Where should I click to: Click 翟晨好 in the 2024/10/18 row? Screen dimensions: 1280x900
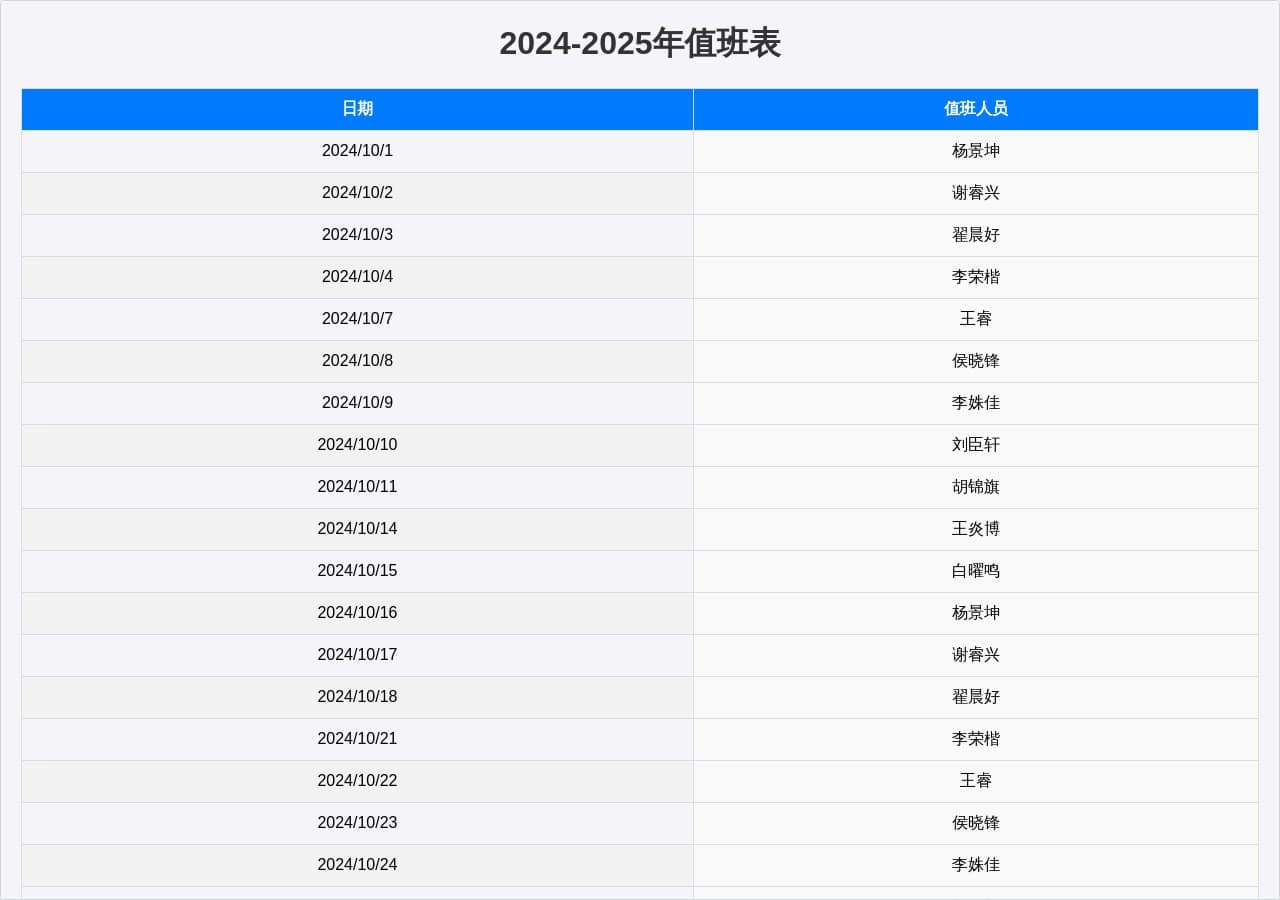pyautogui.click(x=976, y=697)
